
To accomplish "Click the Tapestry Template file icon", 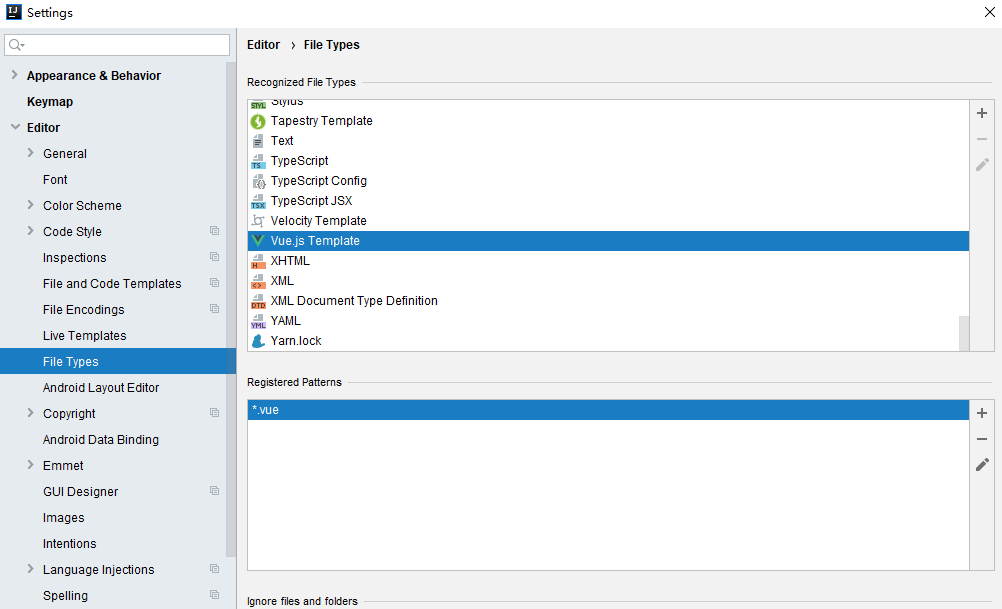I will click(258, 121).
